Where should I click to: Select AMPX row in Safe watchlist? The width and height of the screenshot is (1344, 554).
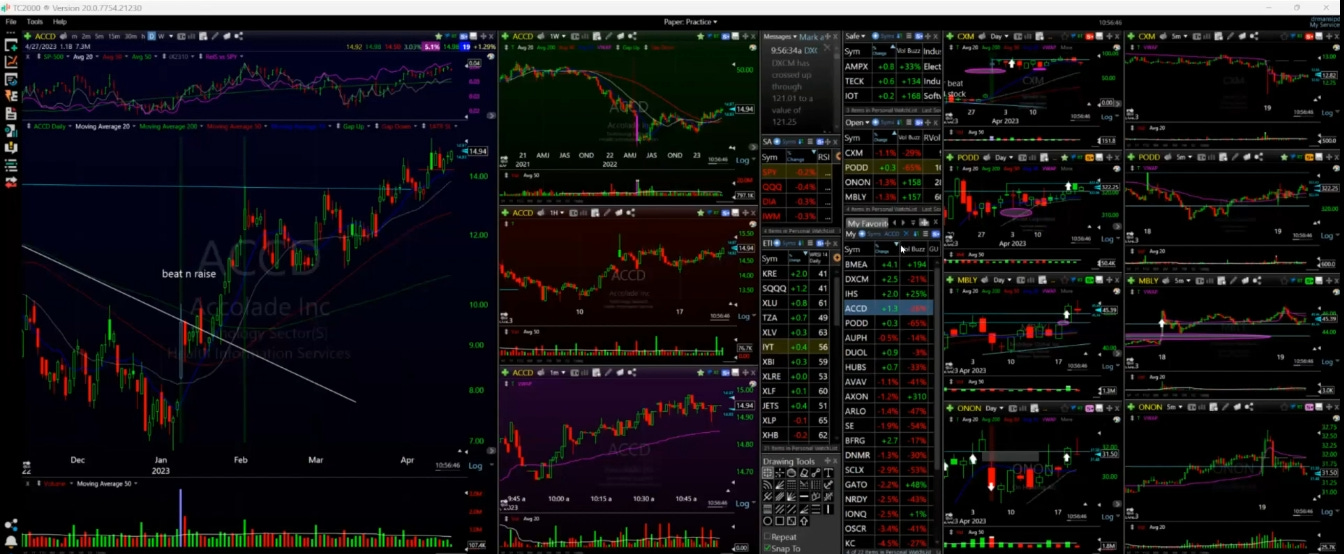[893, 66]
